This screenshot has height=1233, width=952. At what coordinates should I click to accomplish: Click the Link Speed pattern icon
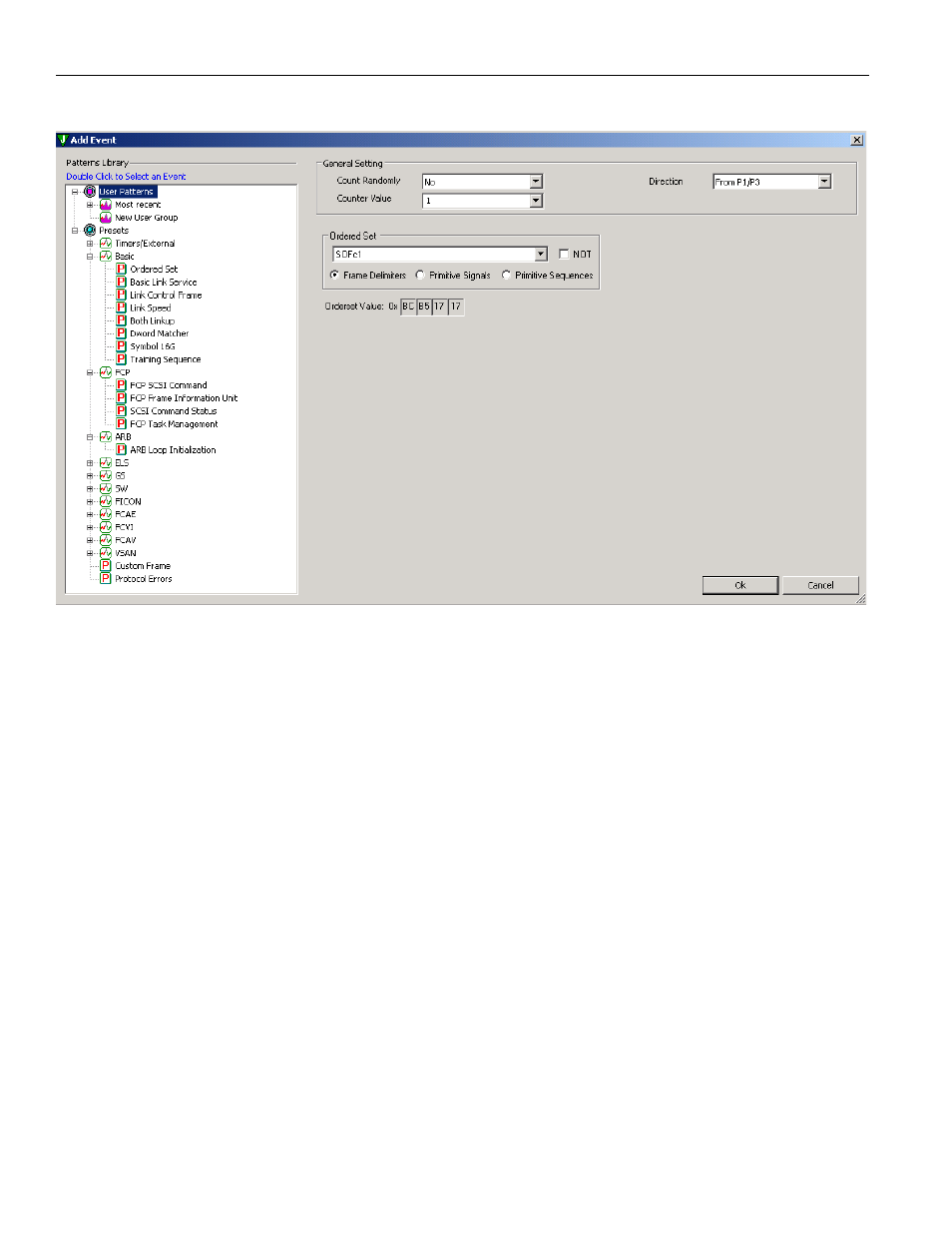point(121,308)
